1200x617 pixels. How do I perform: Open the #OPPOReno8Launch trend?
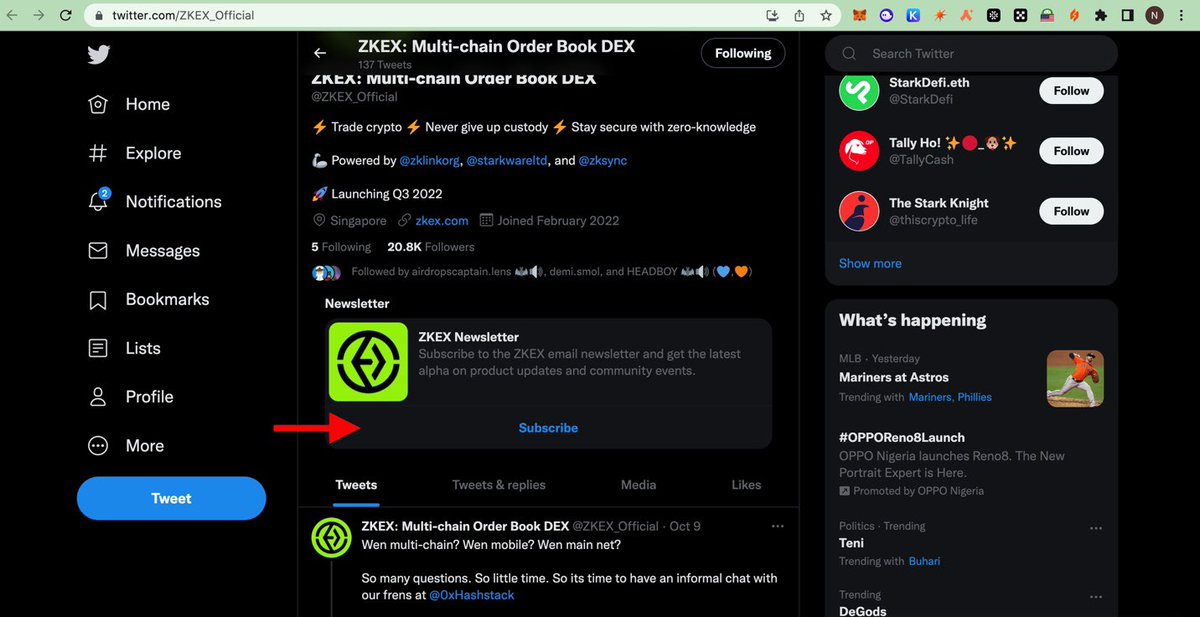click(x=902, y=437)
